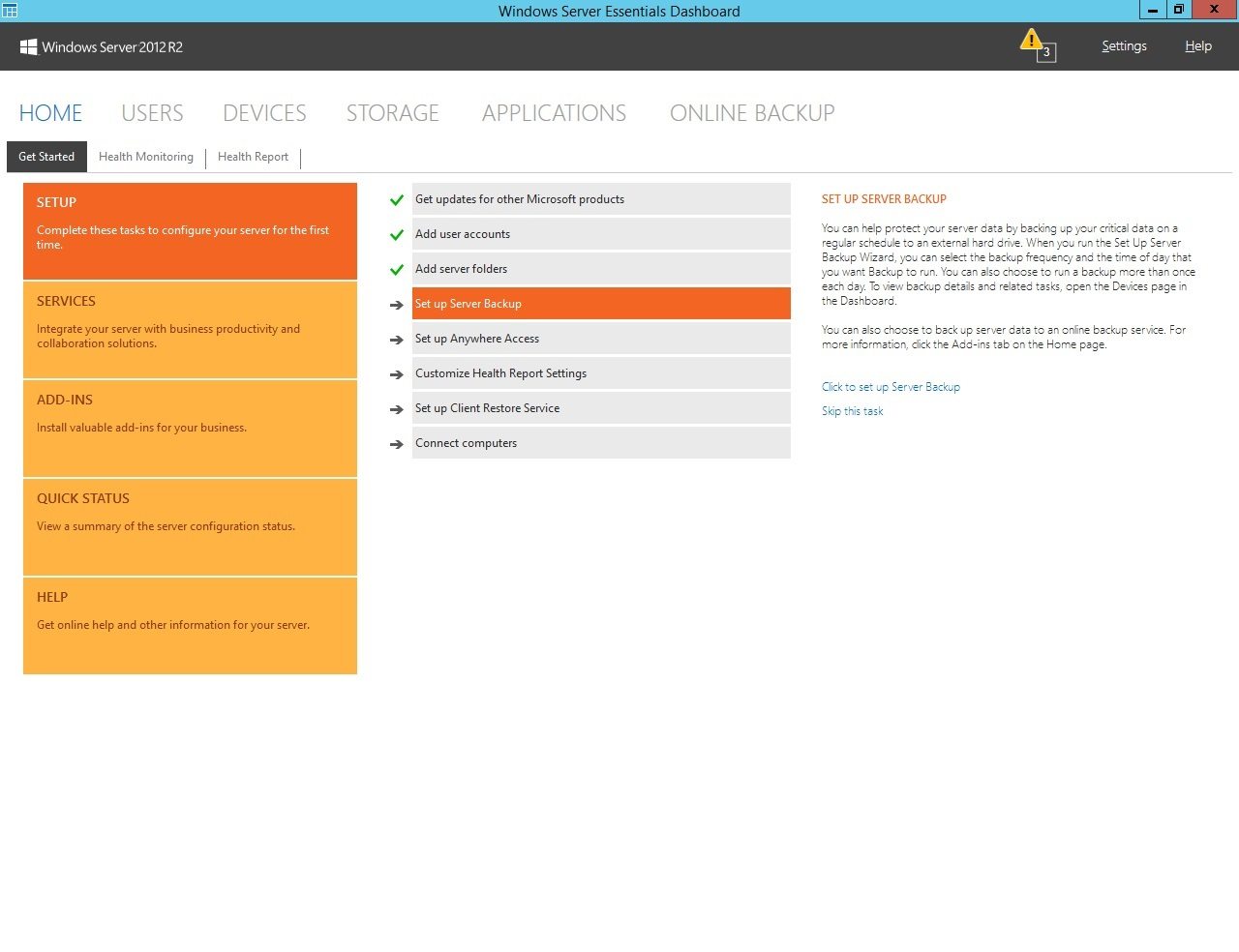Click the SET UP SERVER BACKUP heading
The image size is (1239, 952).
pos(884,199)
